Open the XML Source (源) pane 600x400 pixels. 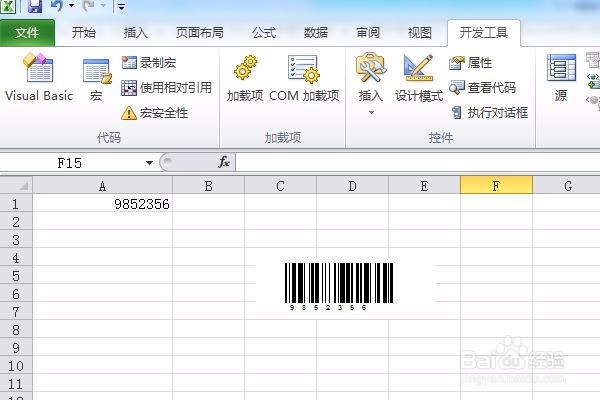point(561,78)
